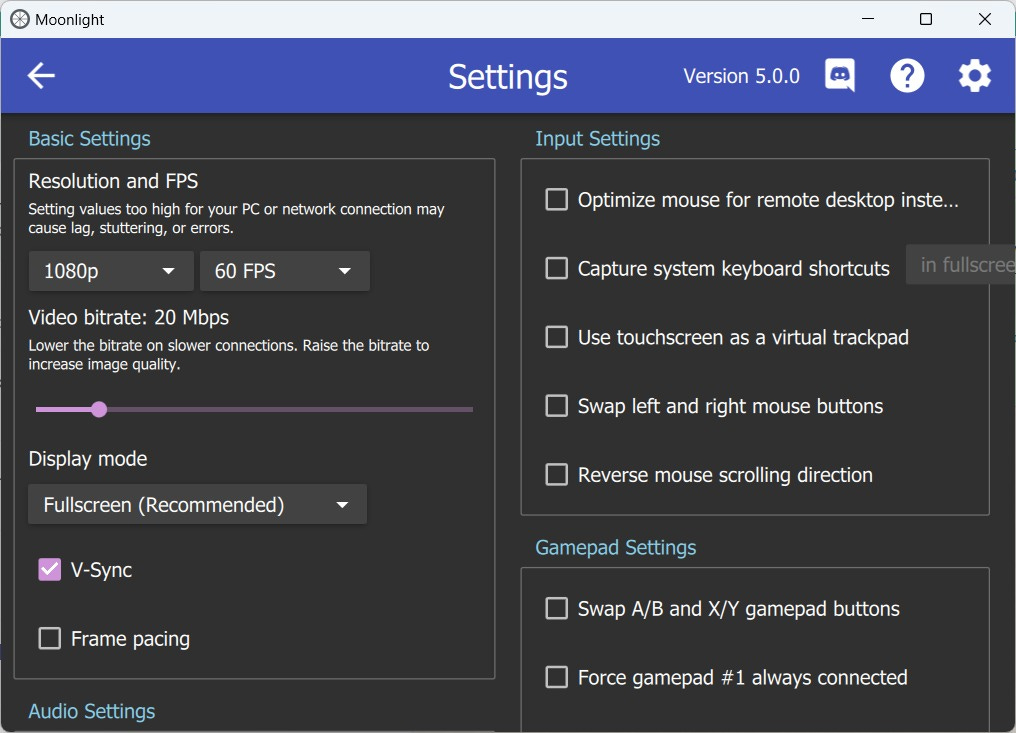Check Capture system keyboard shortcuts
This screenshot has width=1016, height=733.
tap(557, 268)
